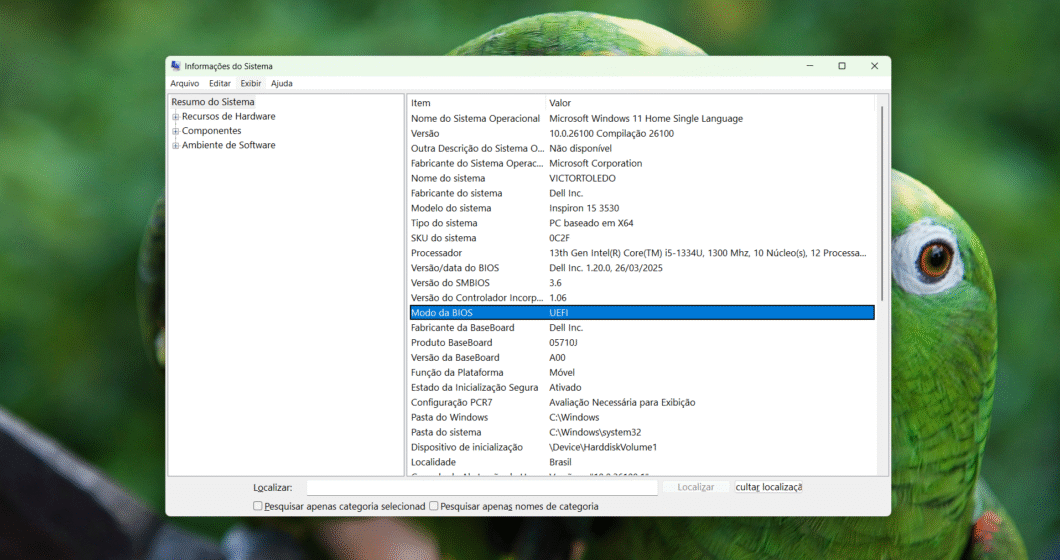The image size is (1060, 560).
Task: Select Fabricante do Sistema Operacional row
Action: pyautogui.click(x=642, y=163)
